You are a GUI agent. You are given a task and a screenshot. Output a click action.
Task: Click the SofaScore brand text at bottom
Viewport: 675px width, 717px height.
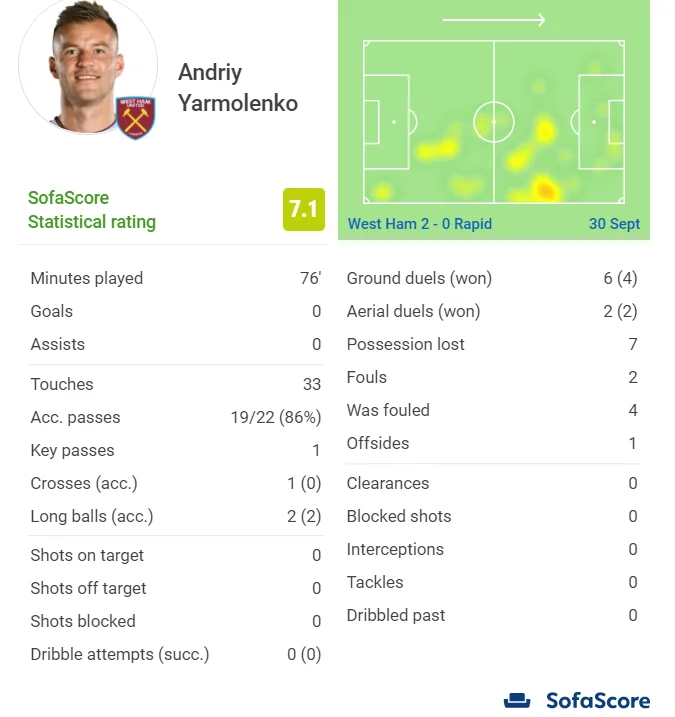click(598, 700)
